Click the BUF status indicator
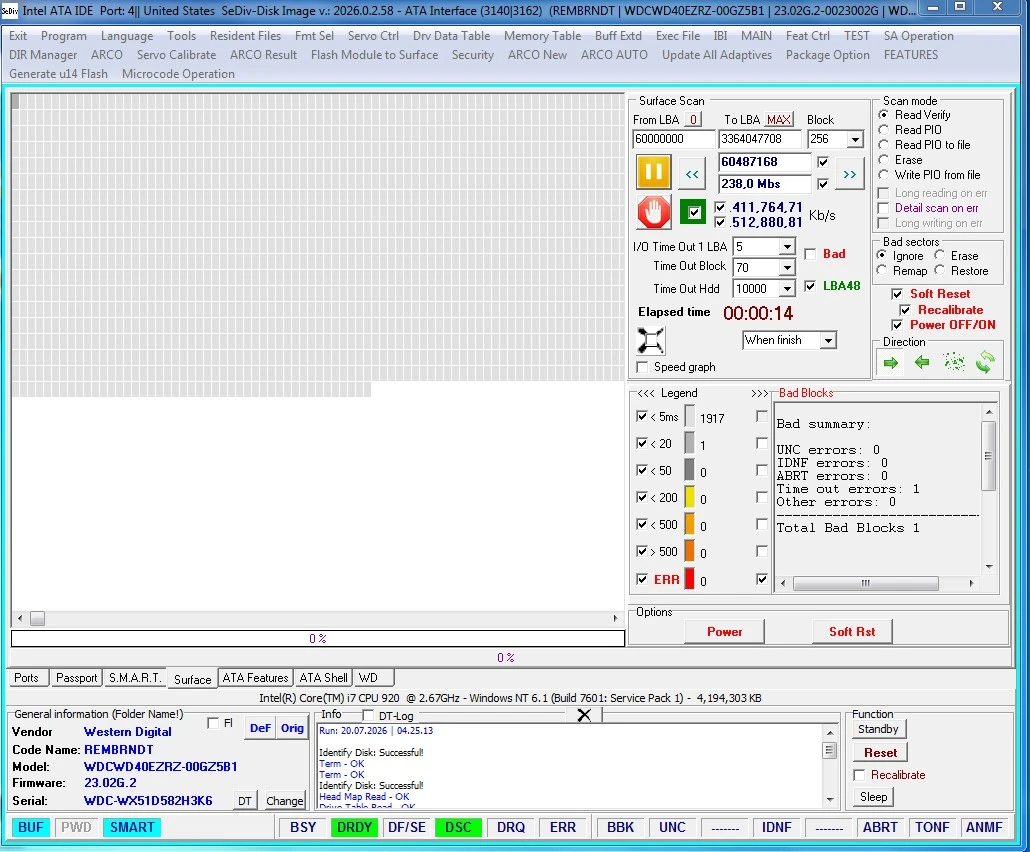This screenshot has height=852, width=1030. tap(30, 827)
